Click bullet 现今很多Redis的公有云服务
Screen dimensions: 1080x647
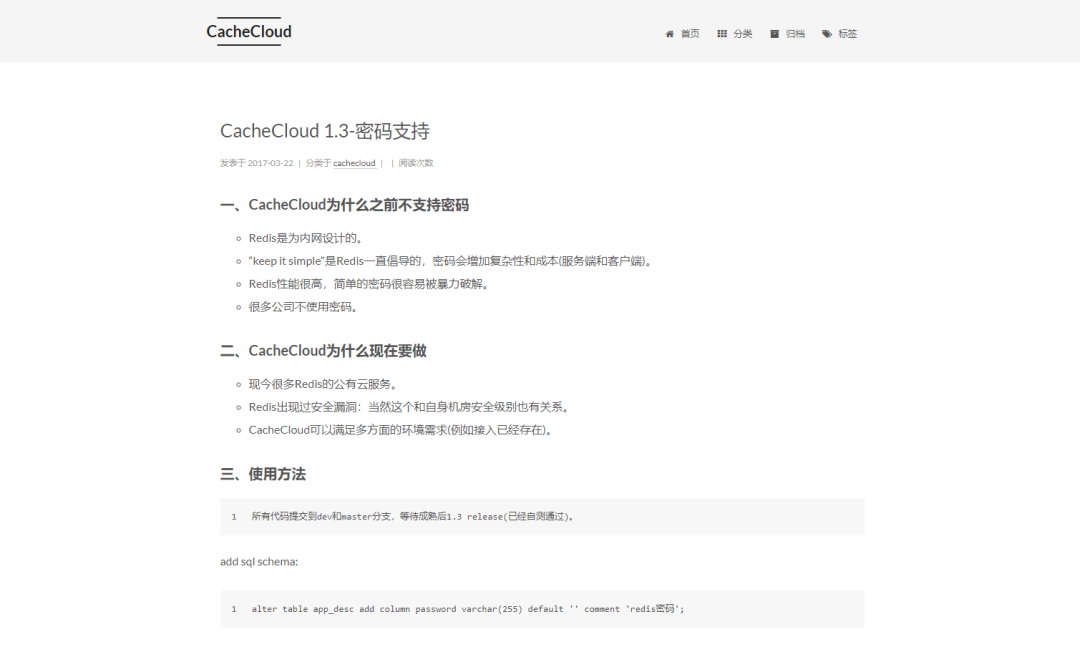tap(322, 384)
